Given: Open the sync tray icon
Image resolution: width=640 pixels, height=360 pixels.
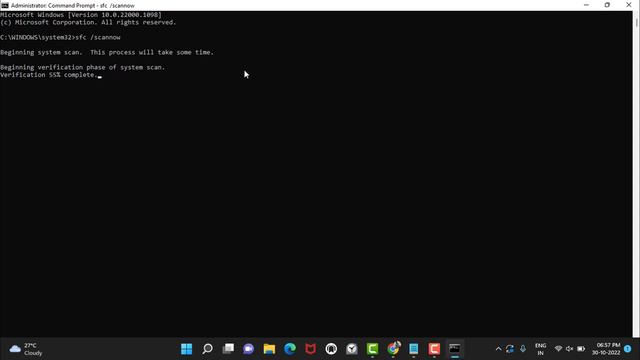Looking at the screenshot, I should coord(510,349).
